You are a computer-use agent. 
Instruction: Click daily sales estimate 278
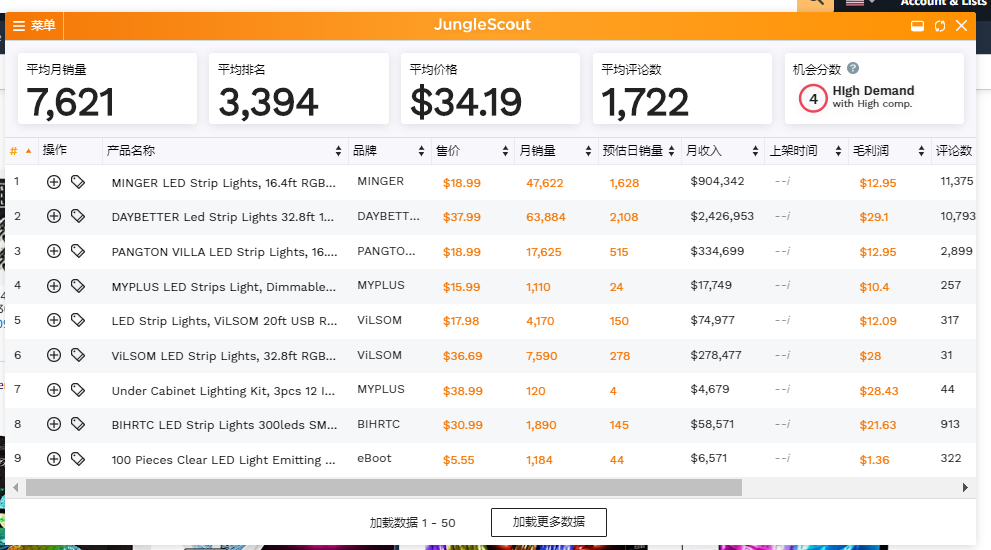pos(619,356)
